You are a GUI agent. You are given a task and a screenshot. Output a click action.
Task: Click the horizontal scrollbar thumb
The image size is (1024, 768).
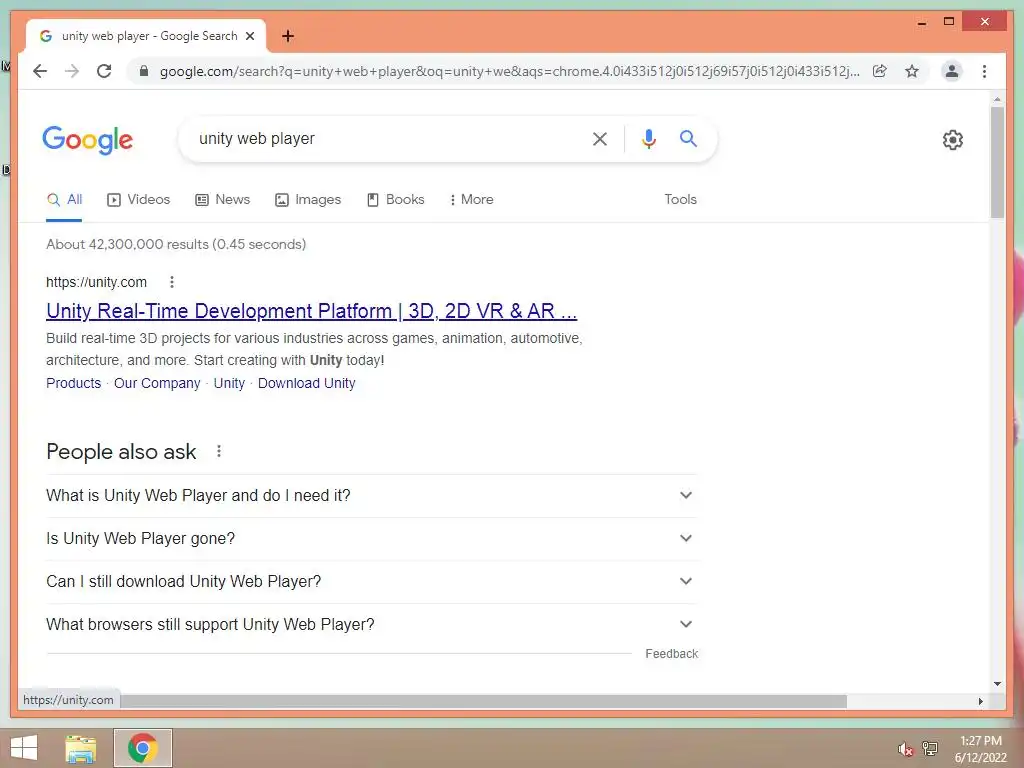tap(483, 701)
